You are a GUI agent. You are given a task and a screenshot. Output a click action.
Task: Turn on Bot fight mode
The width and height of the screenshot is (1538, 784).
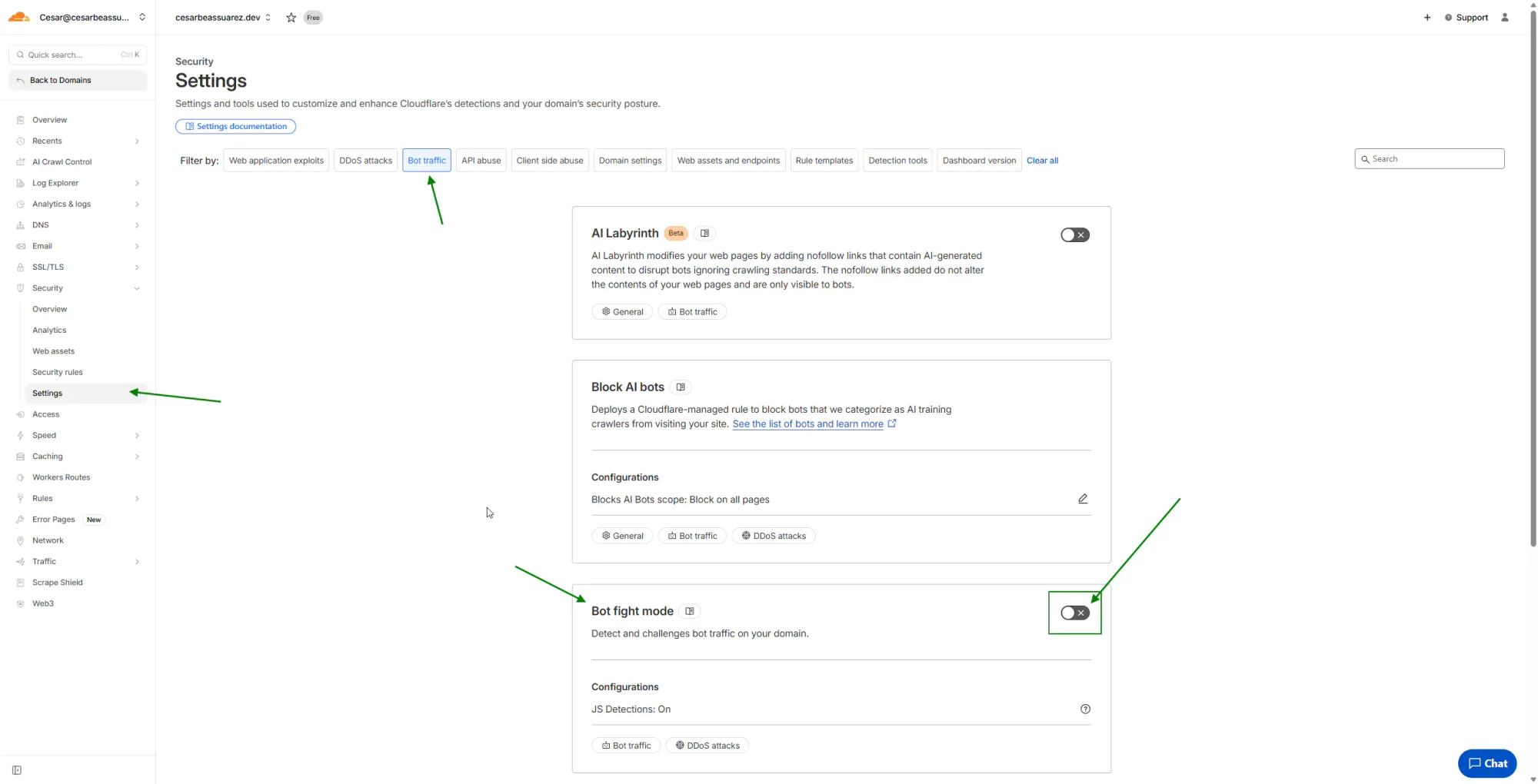click(x=1074, y=613)
